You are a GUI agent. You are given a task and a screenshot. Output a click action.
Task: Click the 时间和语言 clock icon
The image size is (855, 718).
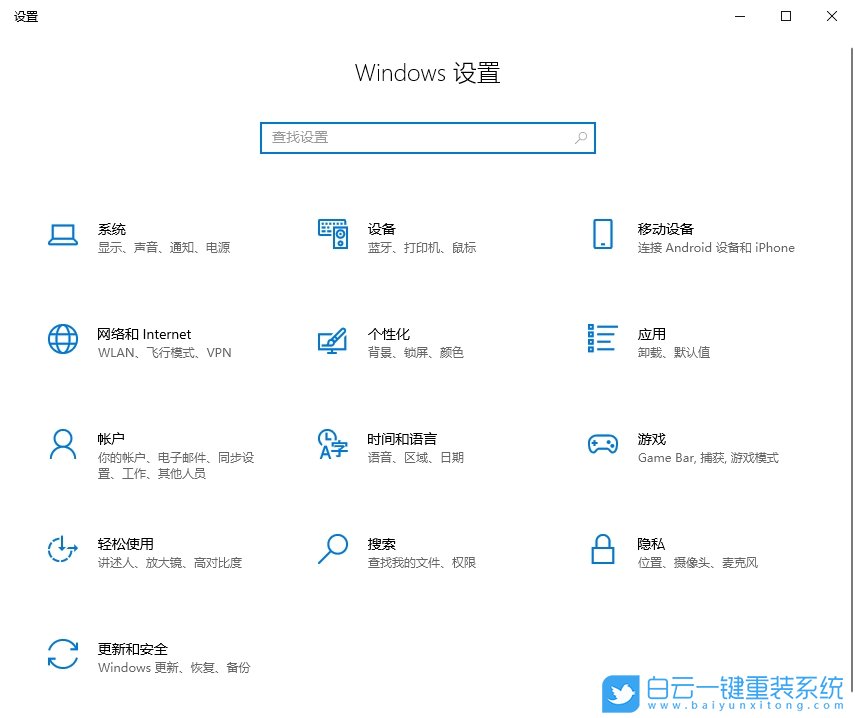point(332,446)
